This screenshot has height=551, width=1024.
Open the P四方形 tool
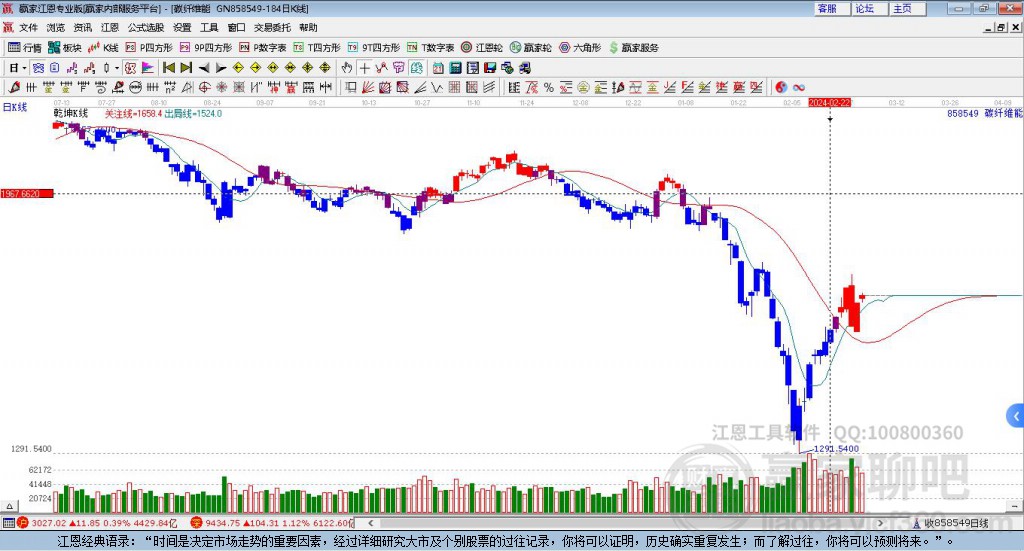click(149, 48)
